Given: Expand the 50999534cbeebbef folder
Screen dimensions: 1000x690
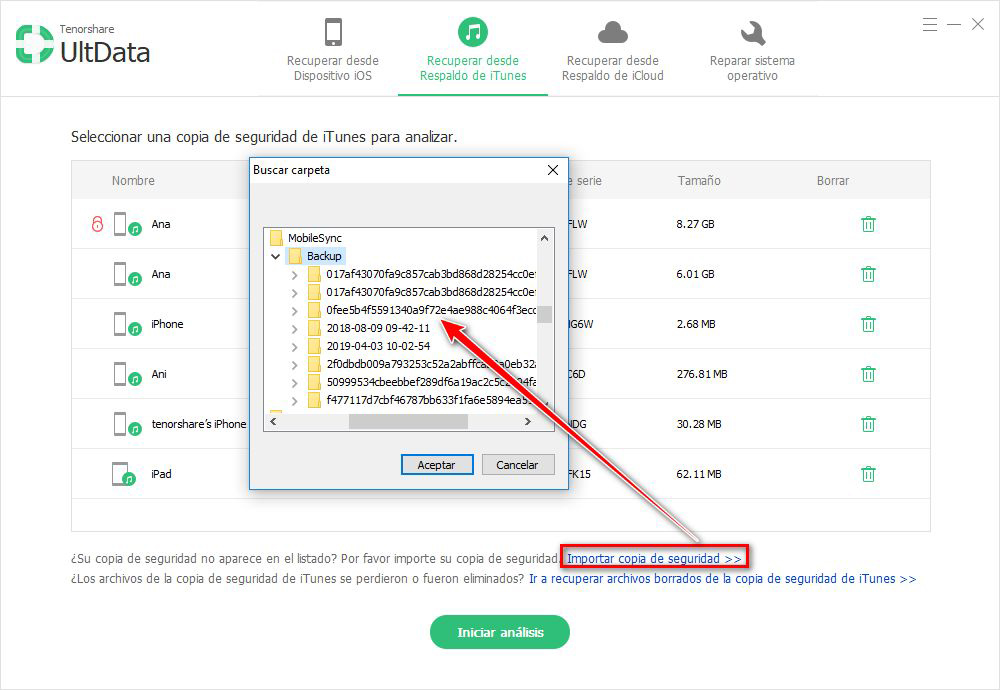Looking at the screenshot, I should pos(294,383).
